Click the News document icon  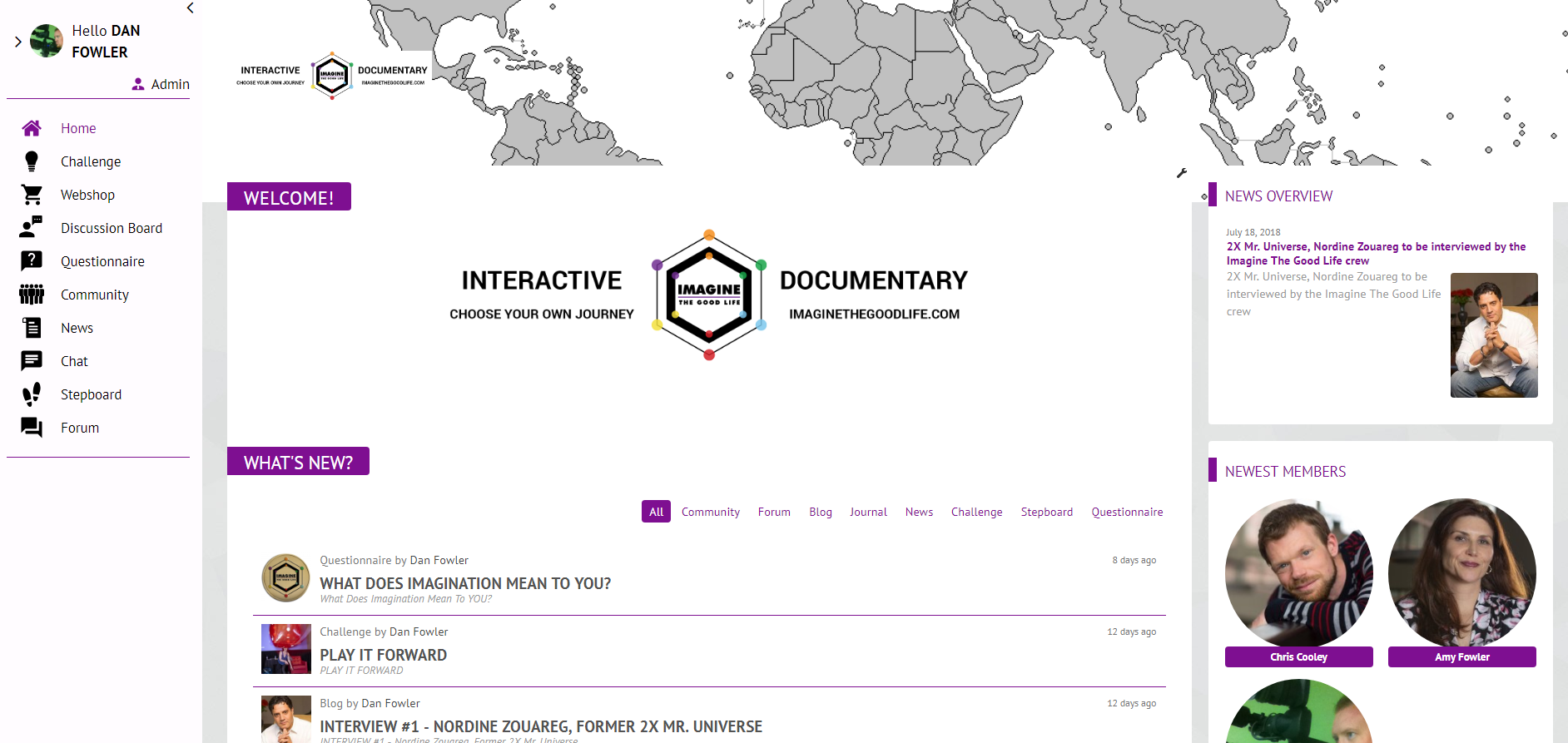32,328
